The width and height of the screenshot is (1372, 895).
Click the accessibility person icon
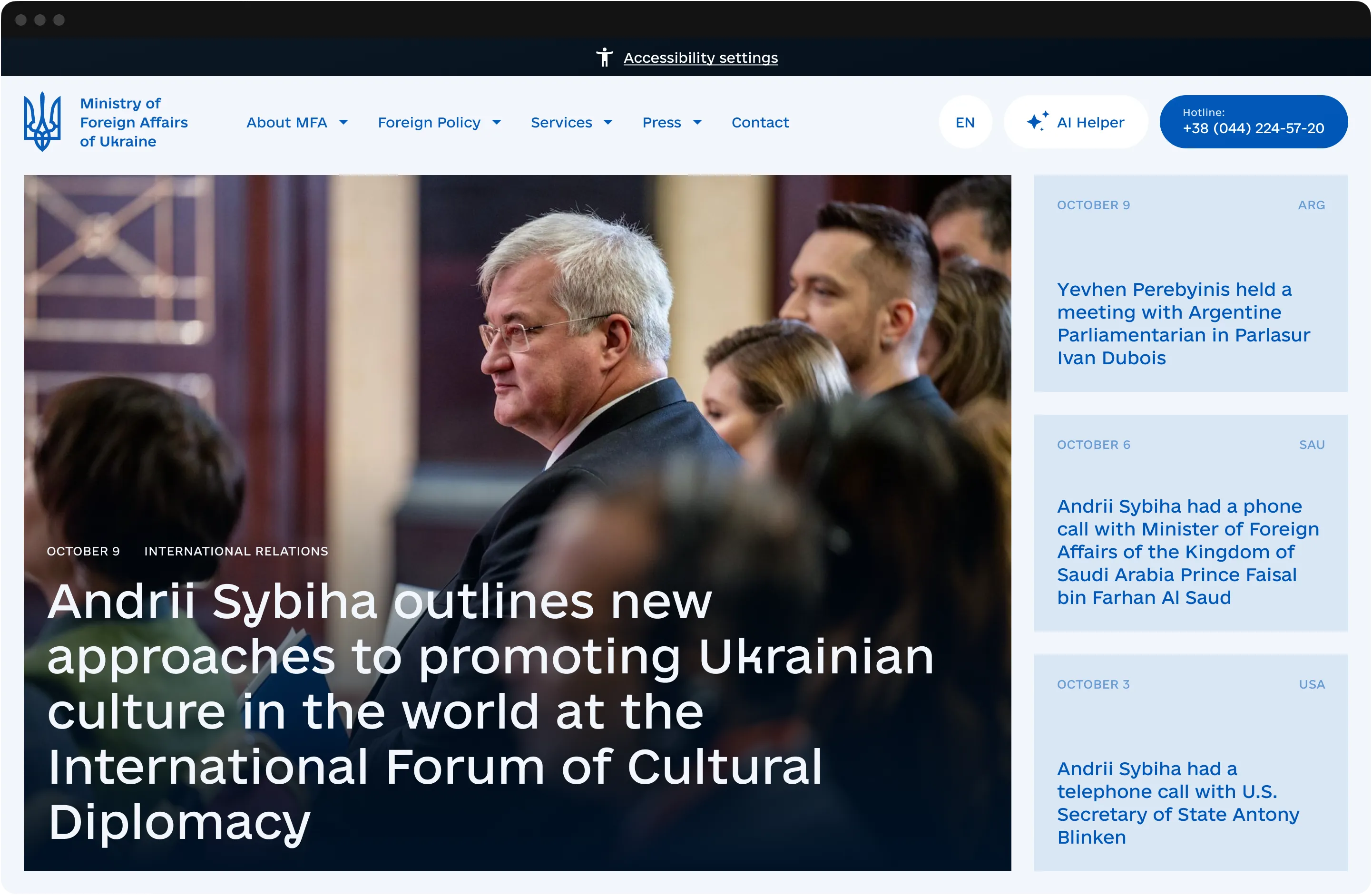tap(604, 57)
